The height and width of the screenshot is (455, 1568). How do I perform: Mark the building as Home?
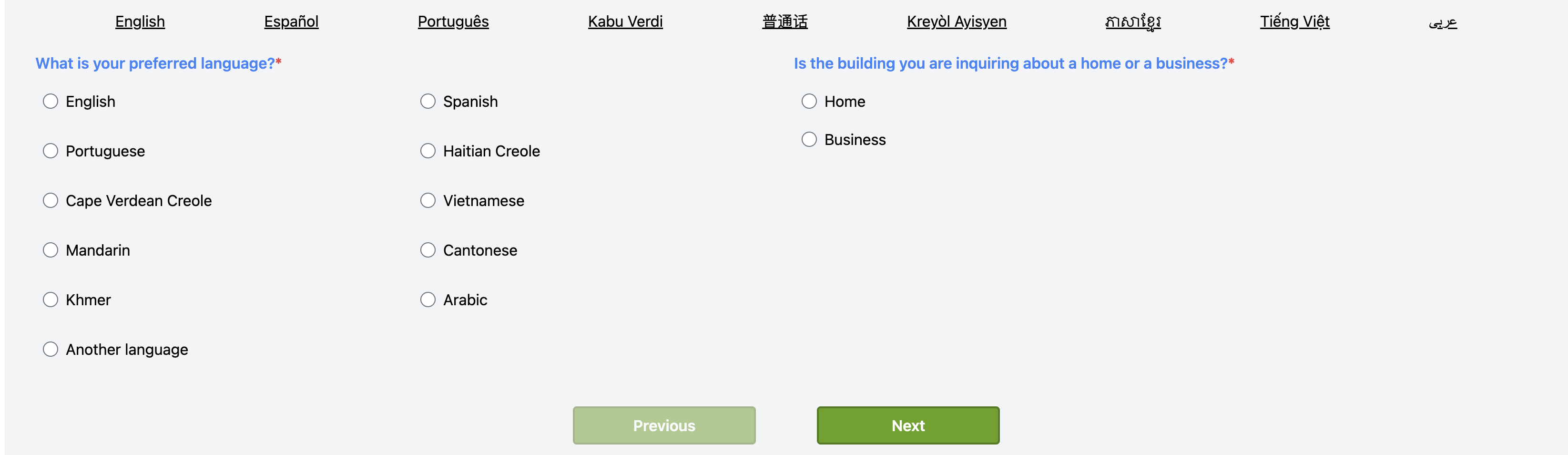click(x=809, y=101)
